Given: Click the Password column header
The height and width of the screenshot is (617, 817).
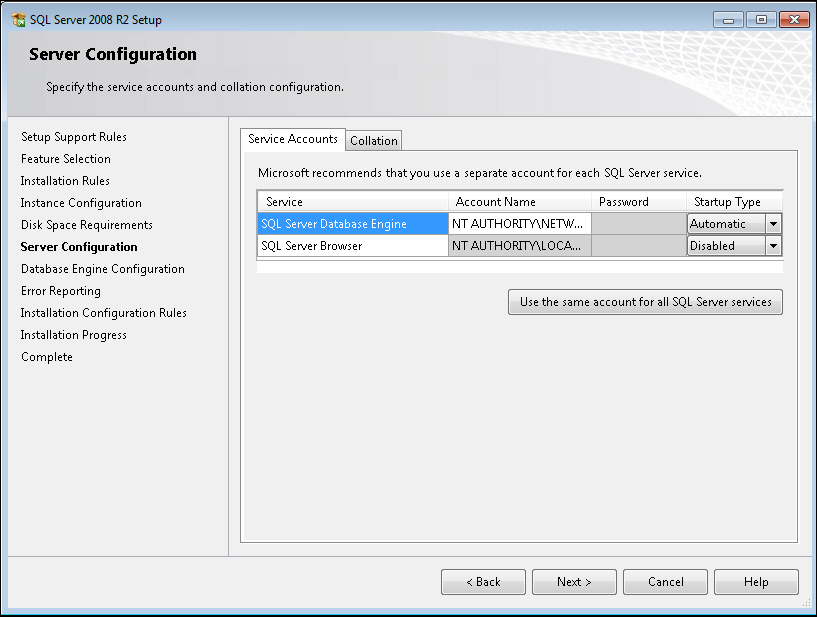Looking at the screenshot, I should tap(639, 202).
